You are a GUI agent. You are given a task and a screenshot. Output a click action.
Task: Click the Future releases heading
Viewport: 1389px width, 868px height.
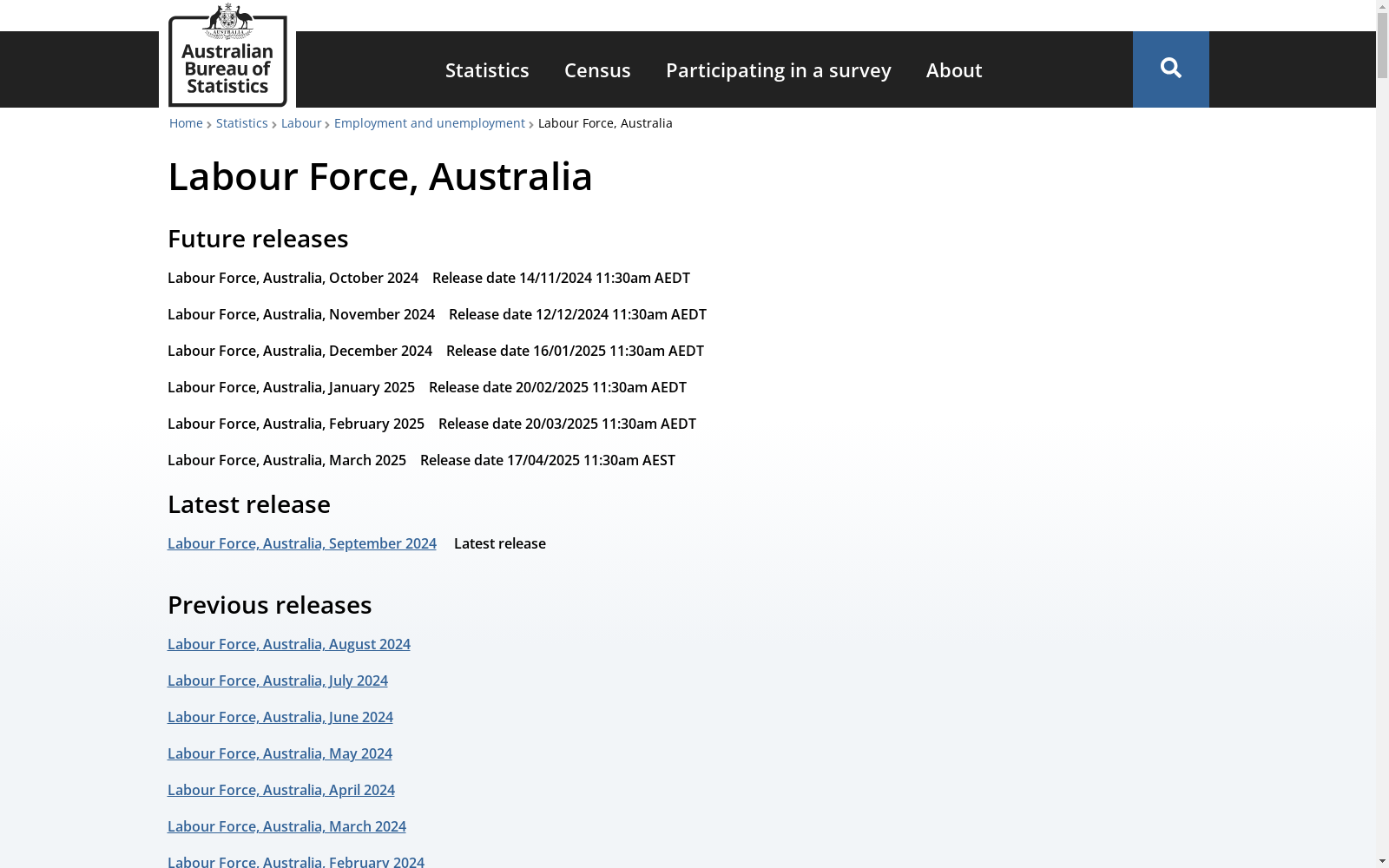(258, 239)
